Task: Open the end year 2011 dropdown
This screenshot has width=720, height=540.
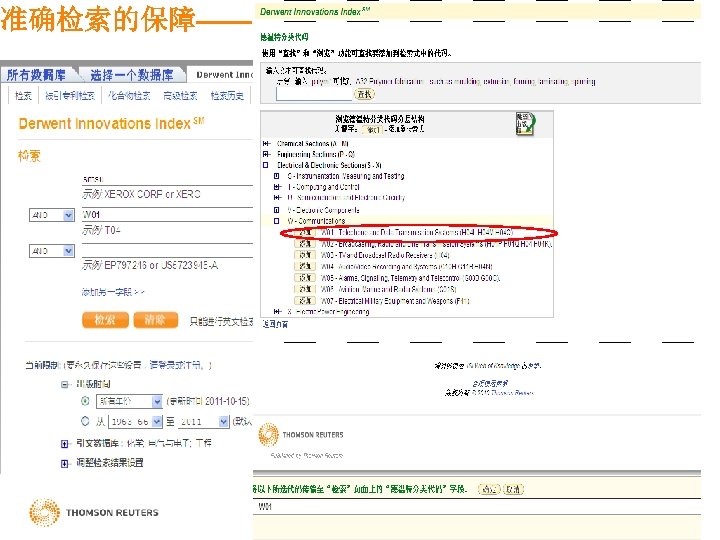Action: tap(202, 422)
